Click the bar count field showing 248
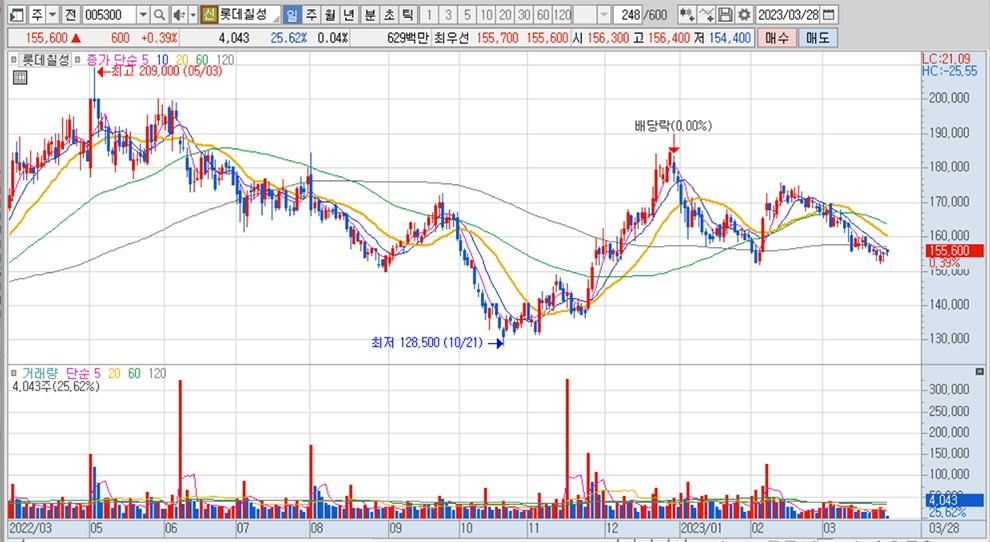Screen dimensions: 990x542 pyautogui.click(x=629, y=15)
